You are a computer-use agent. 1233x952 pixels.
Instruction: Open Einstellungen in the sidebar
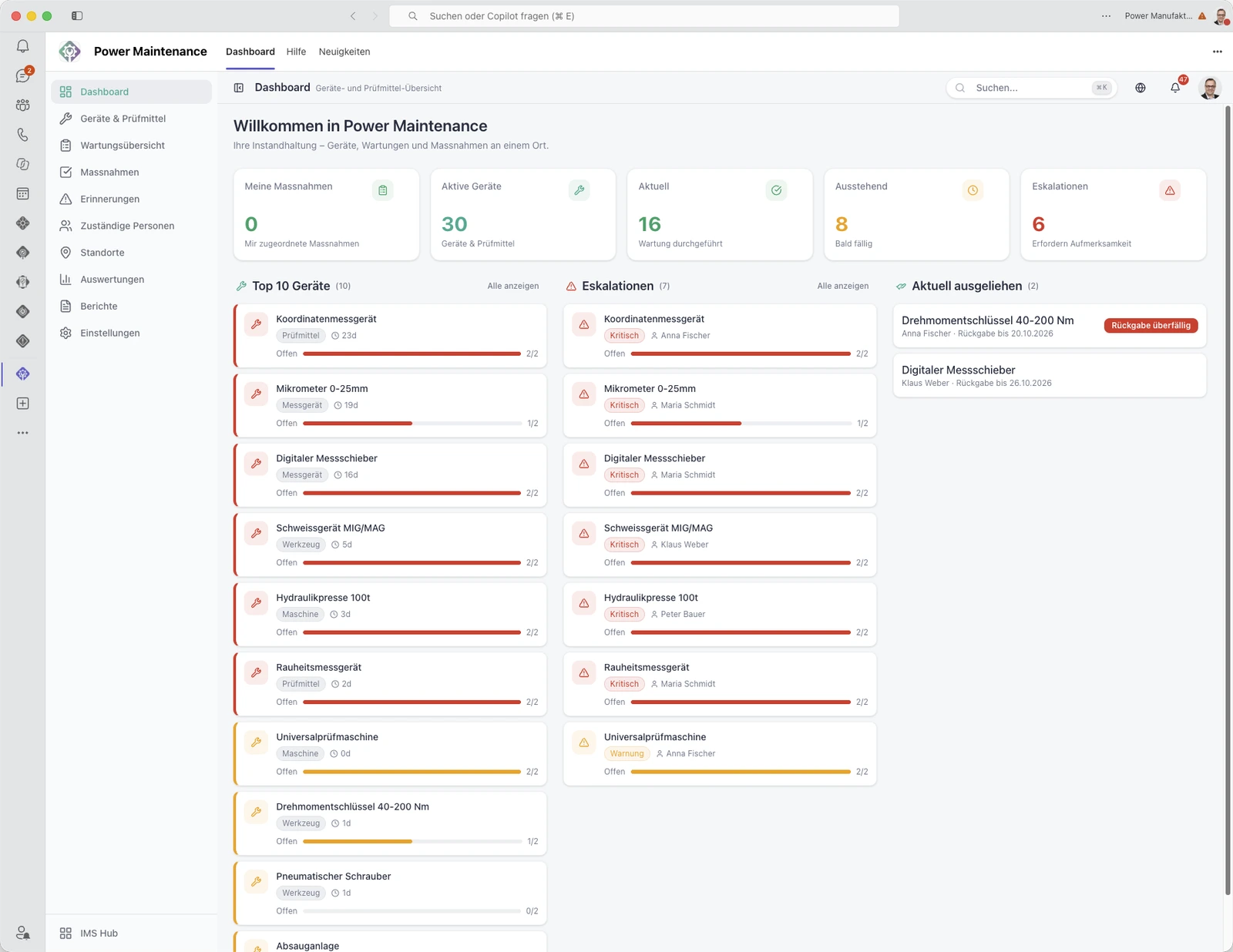click(x=132, y=333)
